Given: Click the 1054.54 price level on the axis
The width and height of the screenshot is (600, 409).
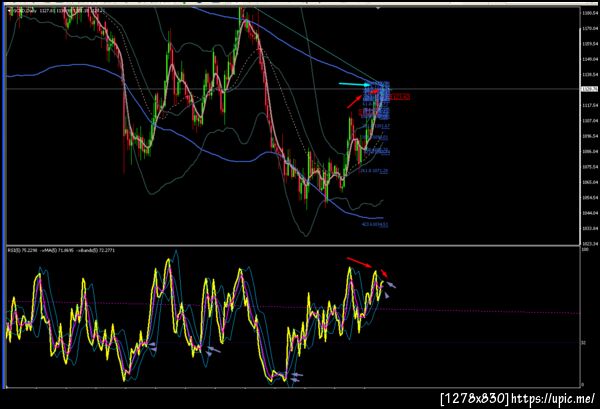Looking at the screenshot, I should 590,197.
